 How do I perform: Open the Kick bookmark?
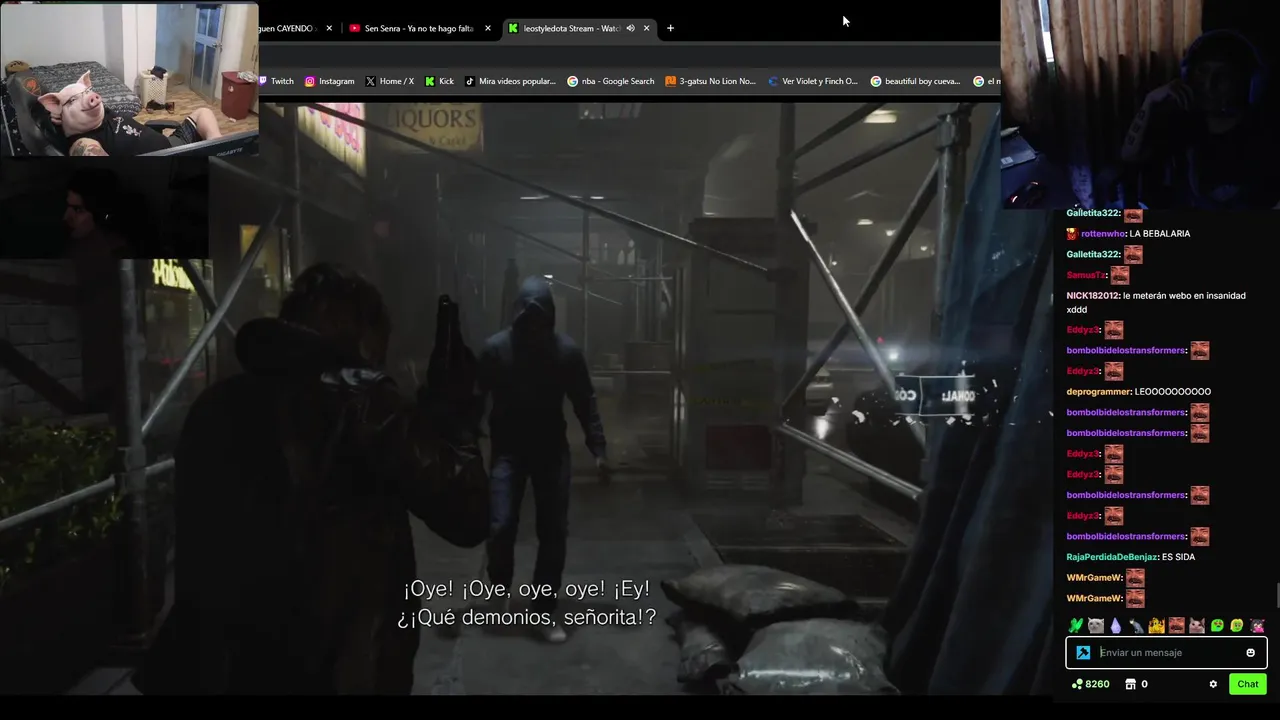439,81
